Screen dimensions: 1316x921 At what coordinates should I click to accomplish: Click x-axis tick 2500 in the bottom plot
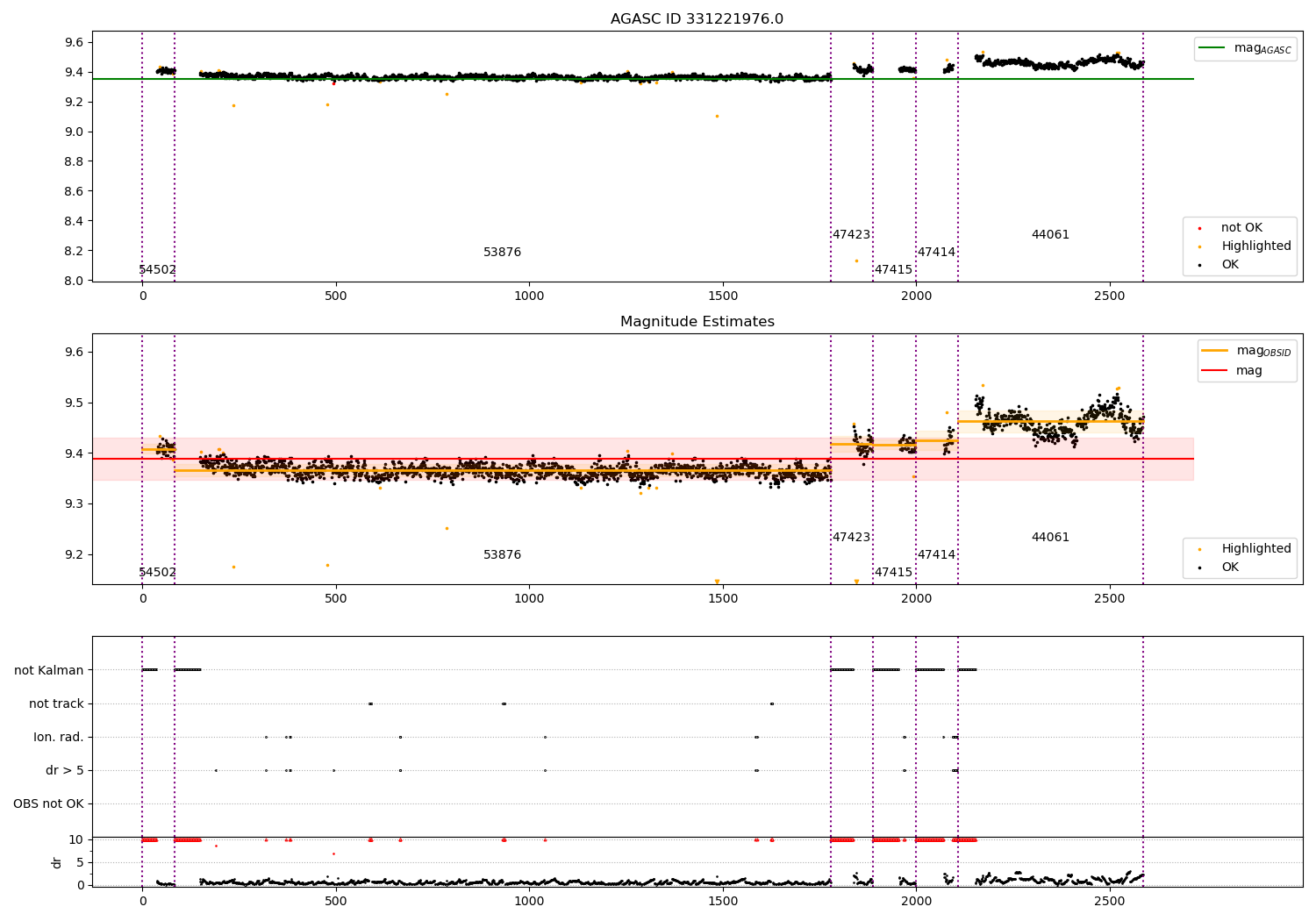(1110, 901)
